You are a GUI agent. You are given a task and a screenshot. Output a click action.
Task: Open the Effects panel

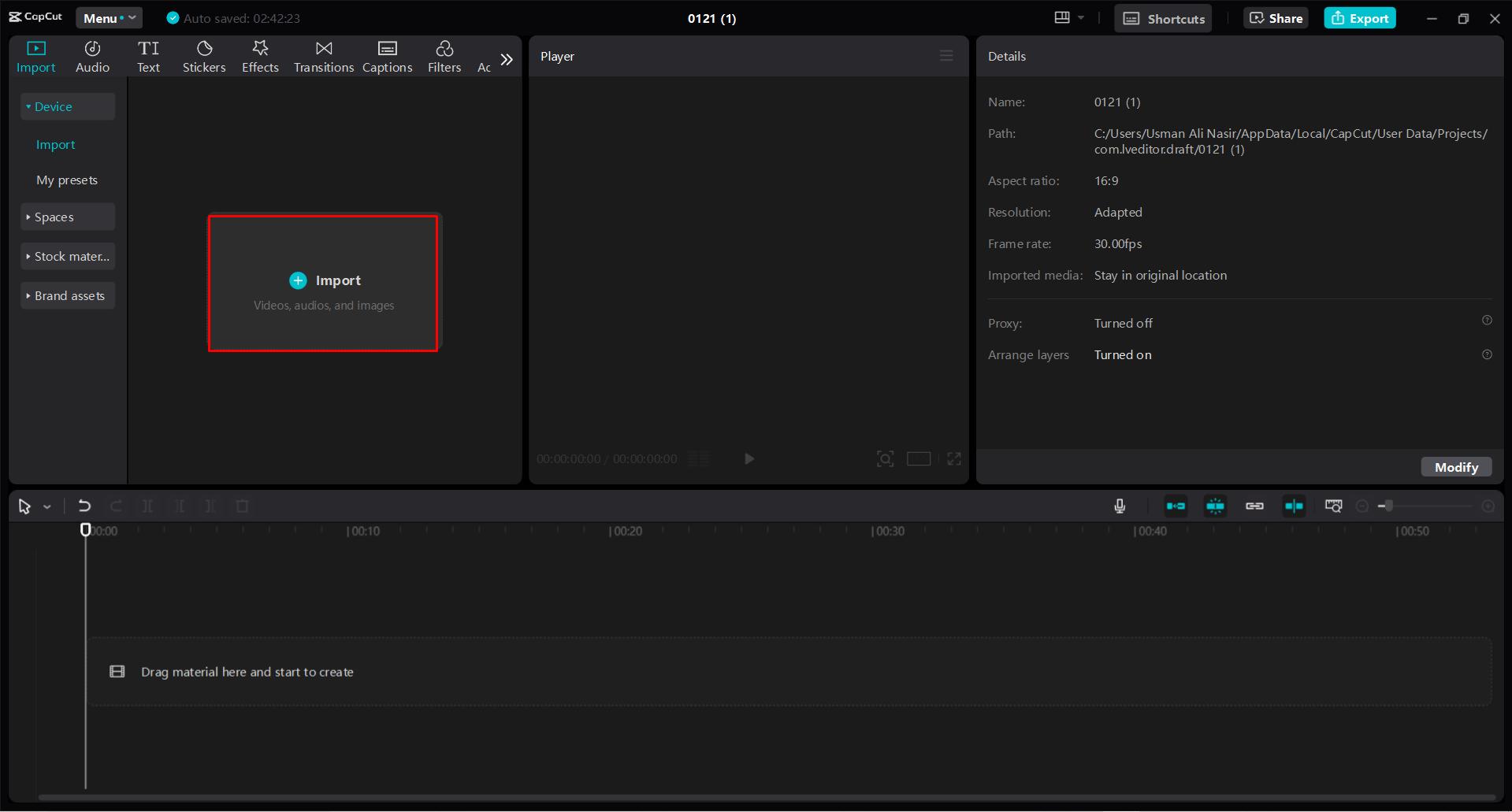(x=260, y=56)
